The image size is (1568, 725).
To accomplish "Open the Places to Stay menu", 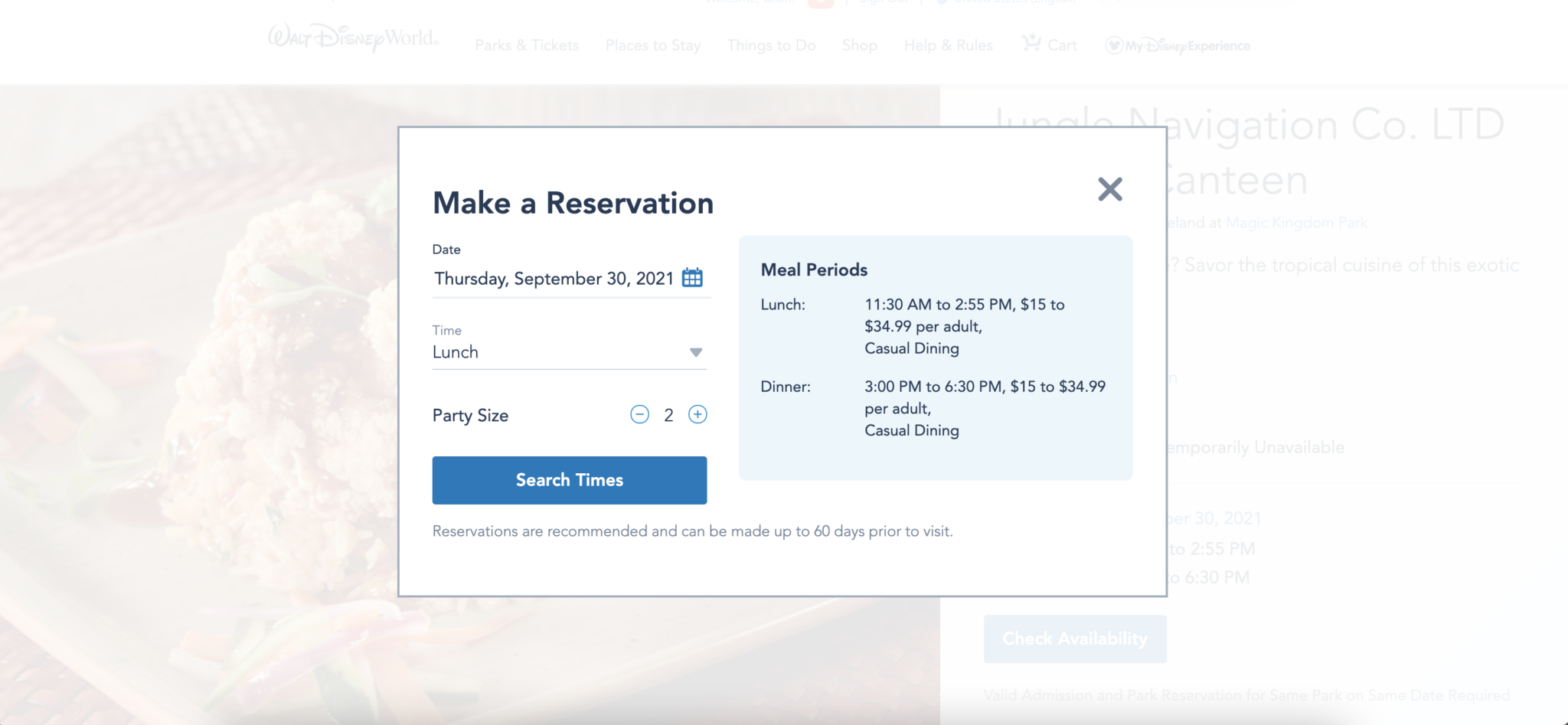I will click(653, 45).
